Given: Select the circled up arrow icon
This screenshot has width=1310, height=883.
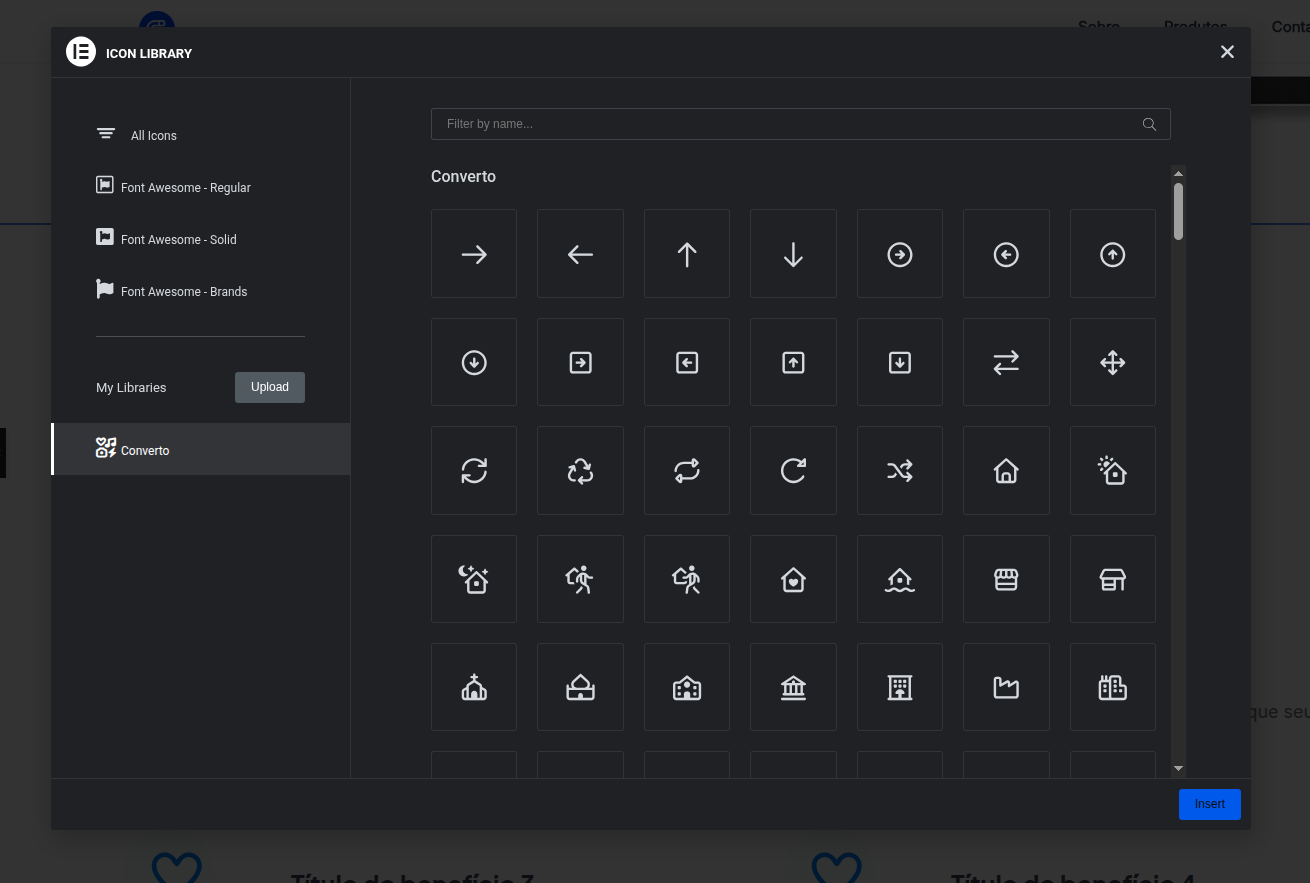Looking at the screenshot, I should click(1113, 254).
